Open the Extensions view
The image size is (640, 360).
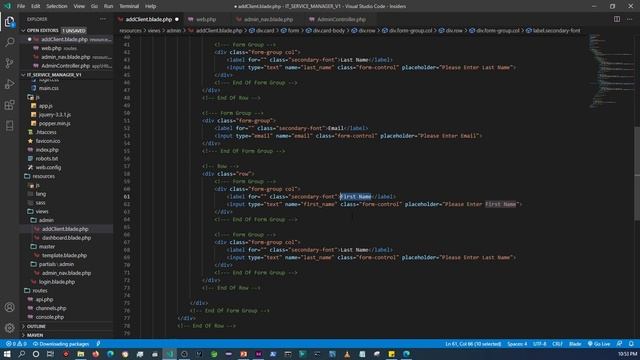point(9,105)
